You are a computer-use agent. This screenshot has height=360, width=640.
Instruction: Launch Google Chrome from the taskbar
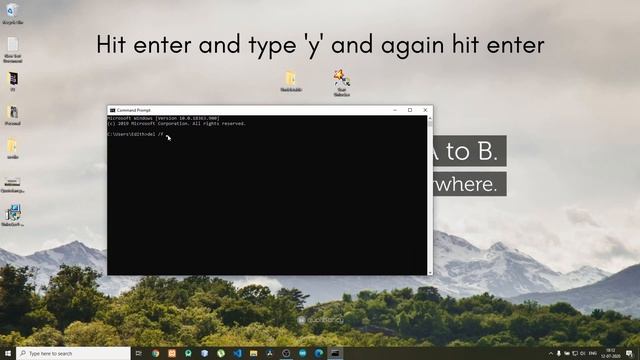pos(156,353)
